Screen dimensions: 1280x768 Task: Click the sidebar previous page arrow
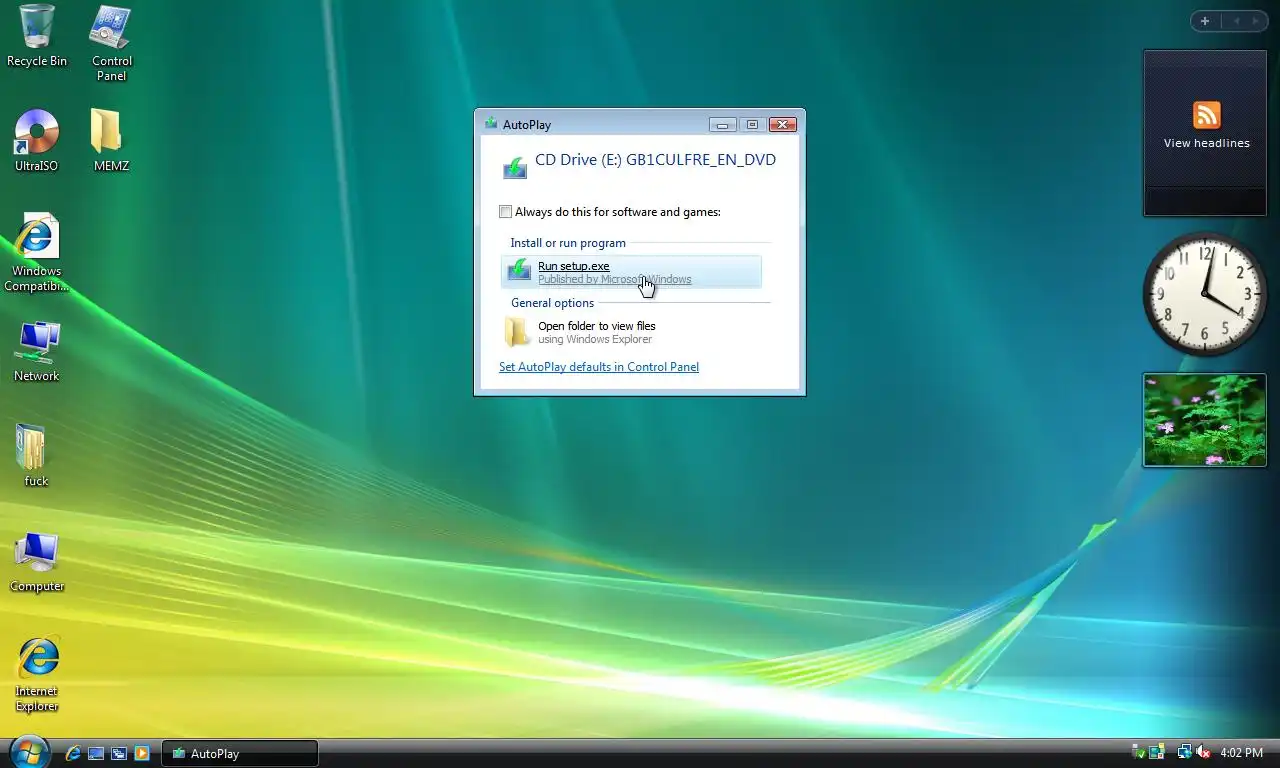[1236, 21]
